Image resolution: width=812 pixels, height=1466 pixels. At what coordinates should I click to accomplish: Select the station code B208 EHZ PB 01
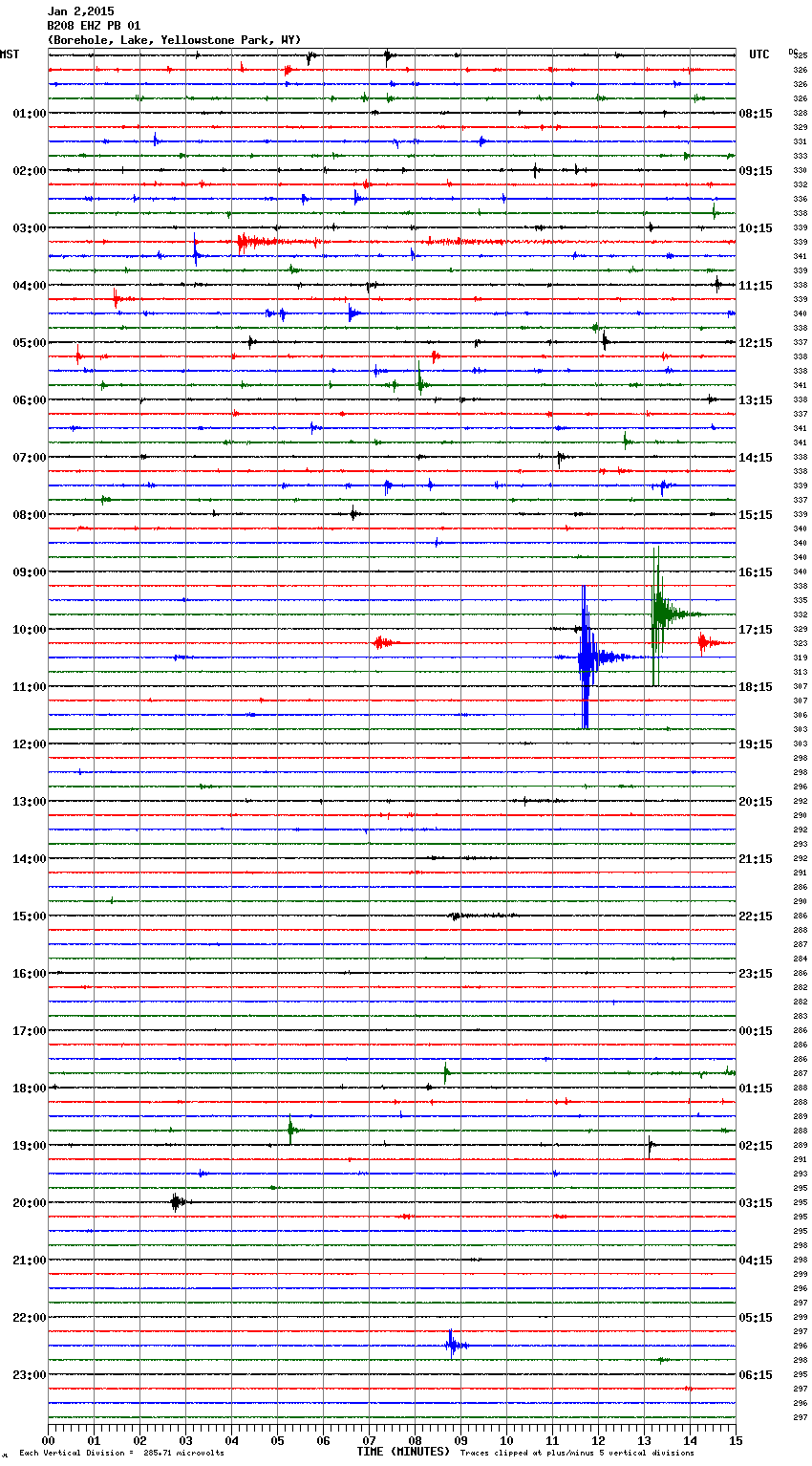[94, 26]
